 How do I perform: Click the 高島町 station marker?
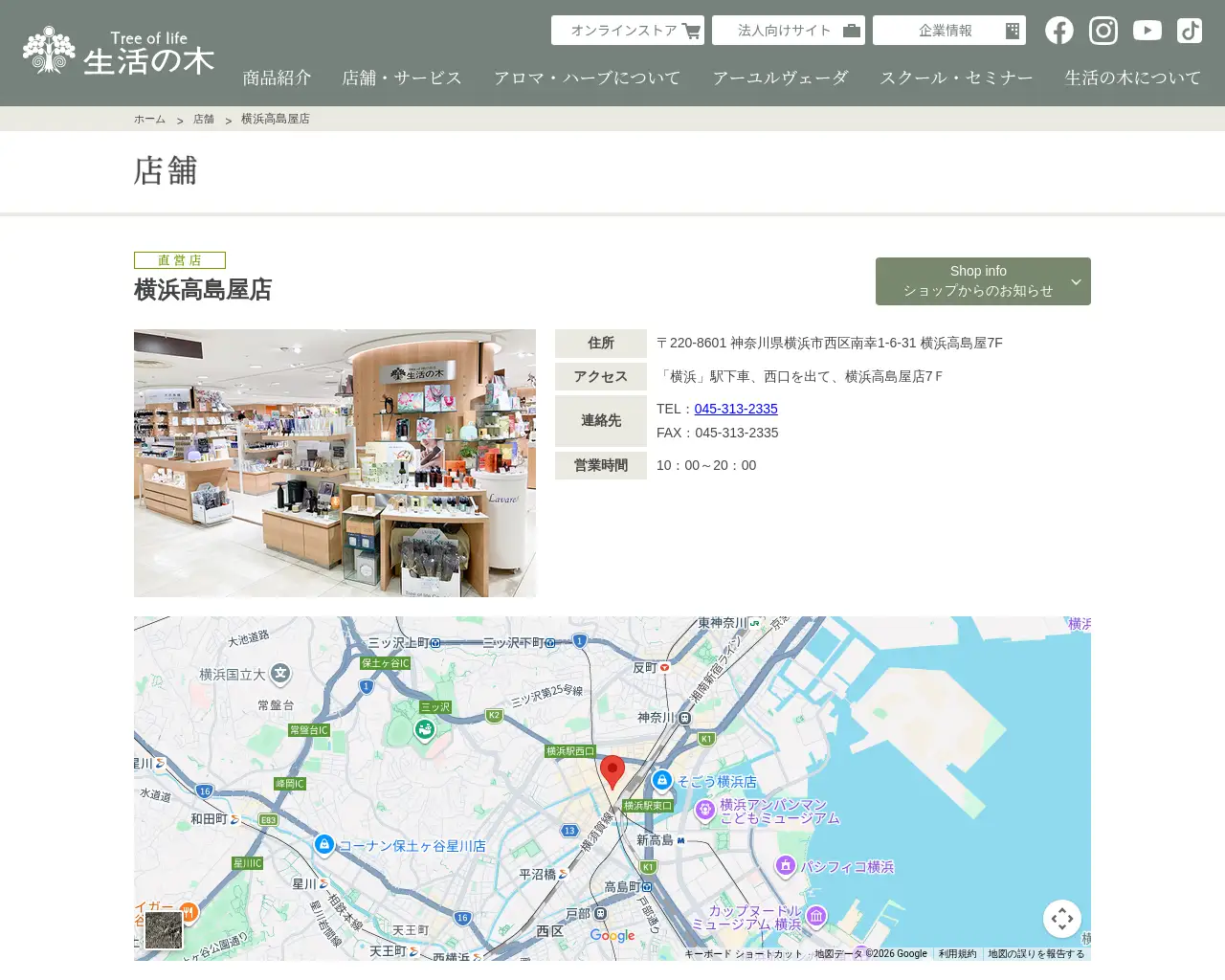[647, 887]
